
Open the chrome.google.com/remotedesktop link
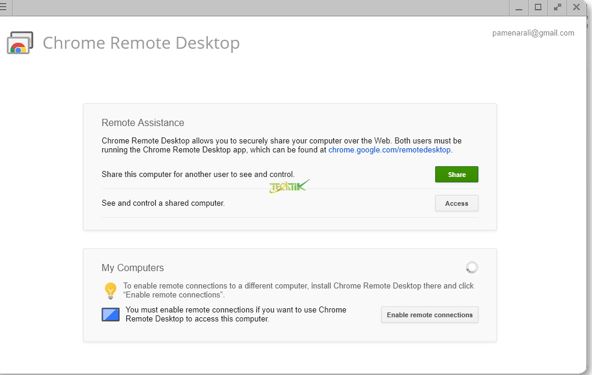(x=389, y=150)
